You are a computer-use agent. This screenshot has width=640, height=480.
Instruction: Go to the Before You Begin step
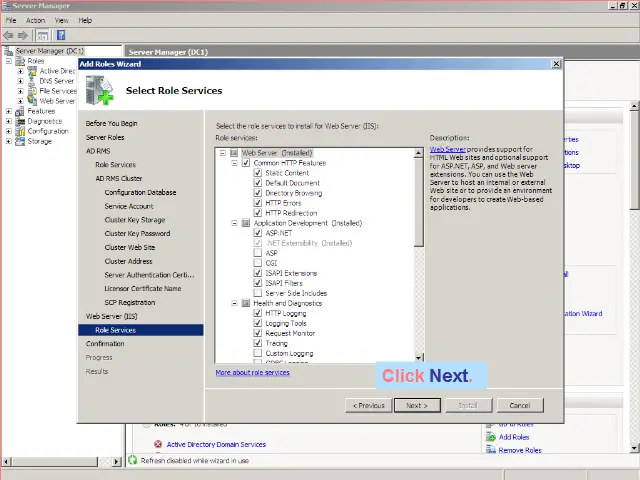[x=111, y=123]
